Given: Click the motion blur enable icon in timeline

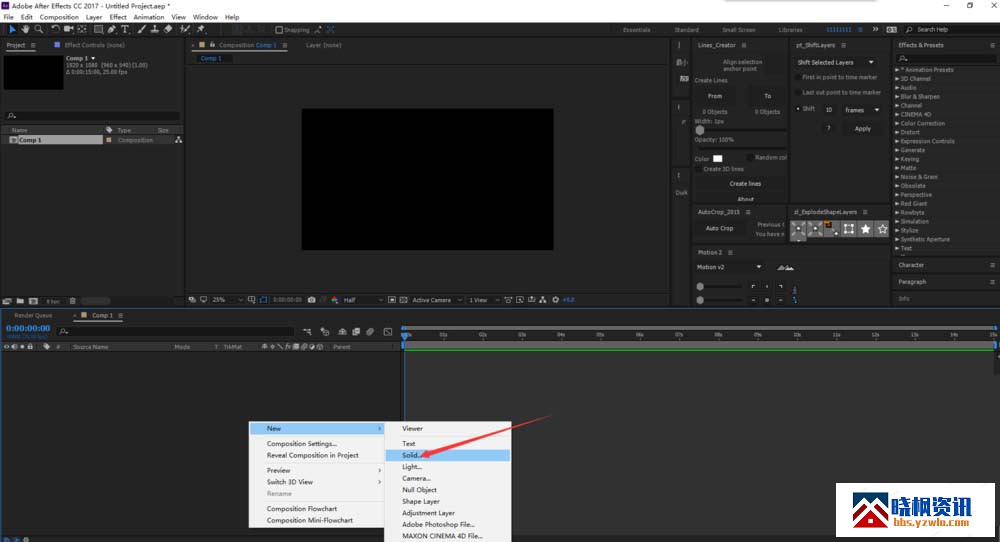Looking at the screenshot, I should 370,332.
